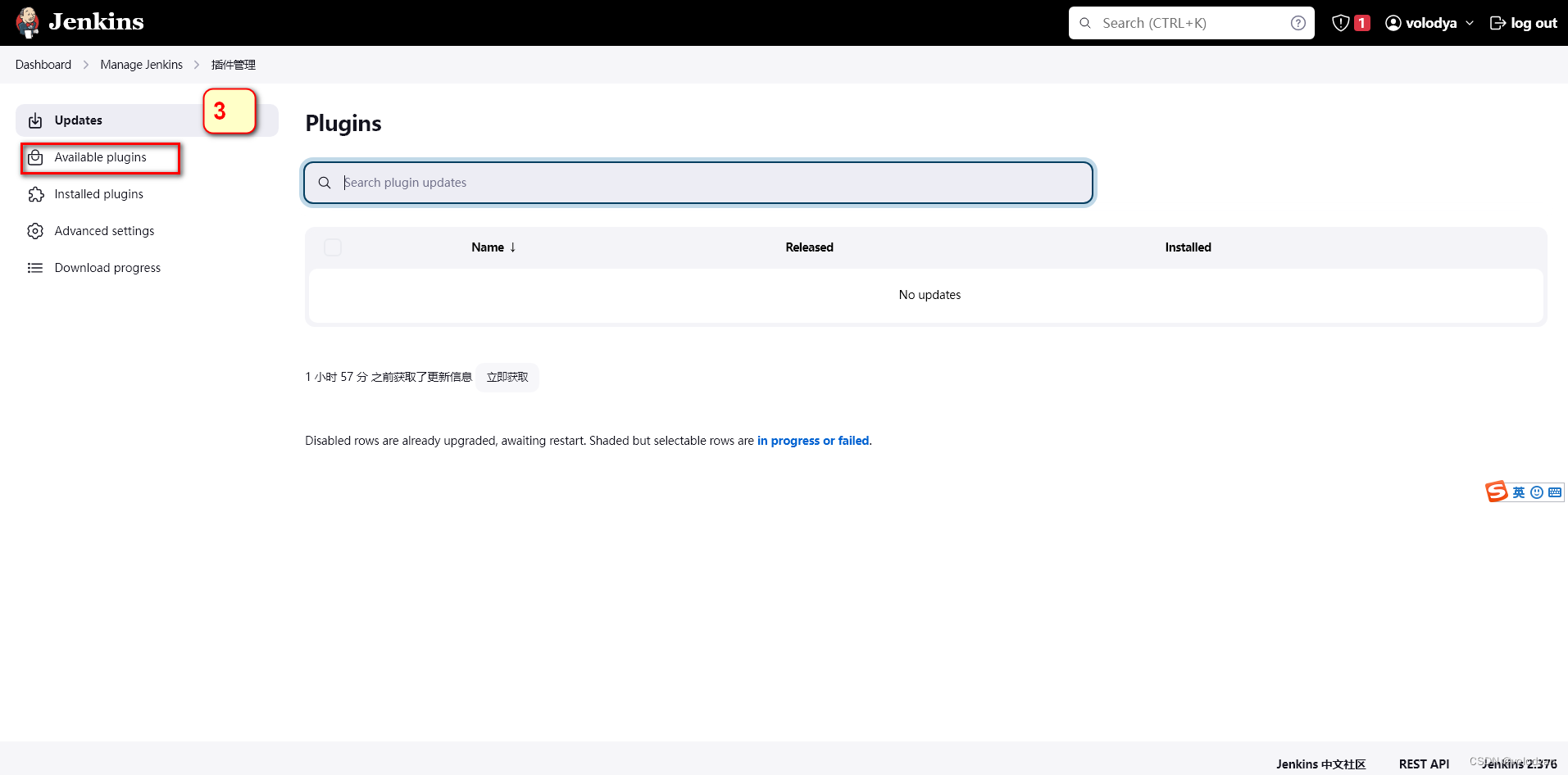
Task: Toggle the 英 language mode in IME bar
Action: 1519,492
